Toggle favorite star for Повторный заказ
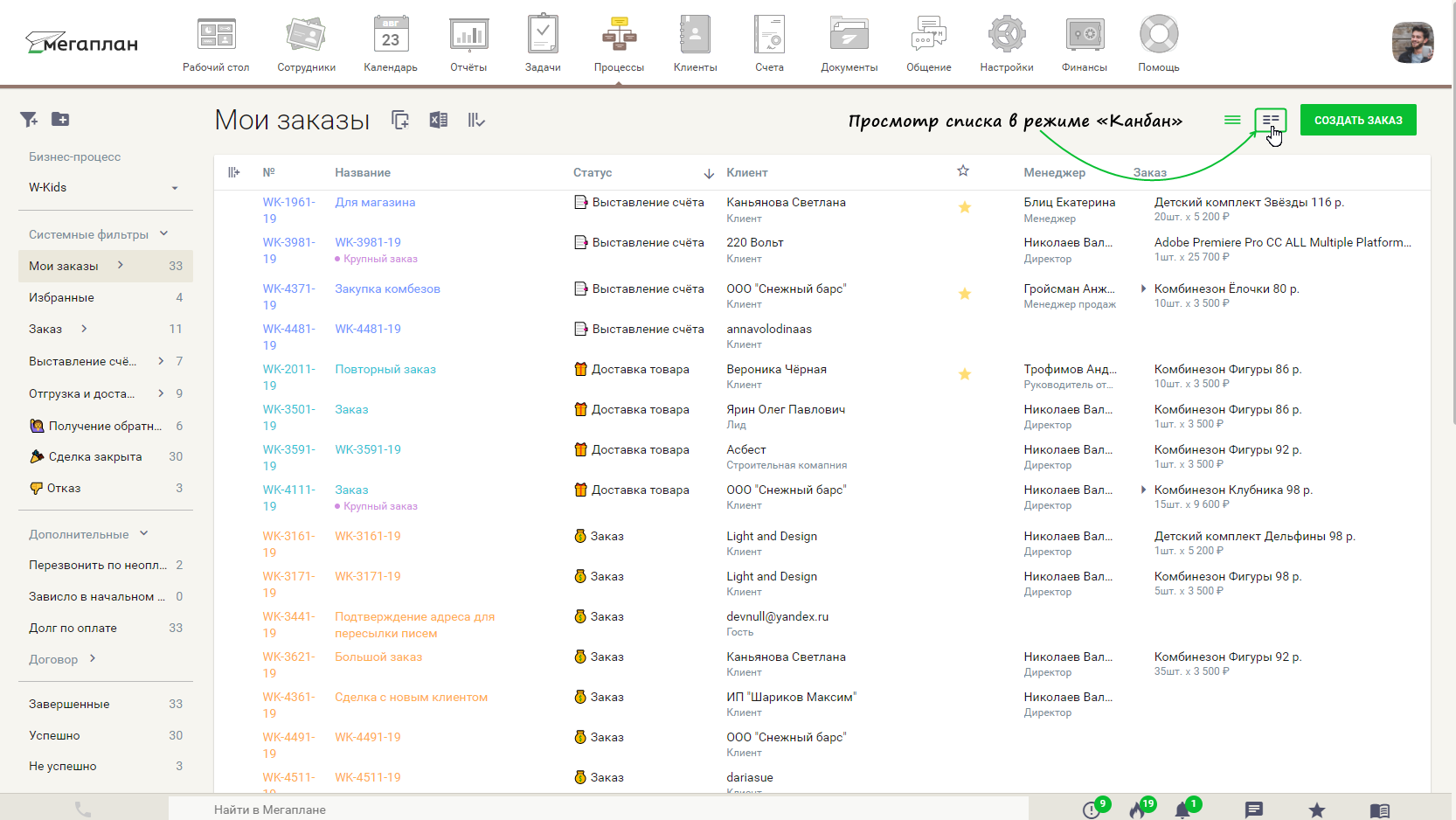1456x820 pixels. [965, 374]
